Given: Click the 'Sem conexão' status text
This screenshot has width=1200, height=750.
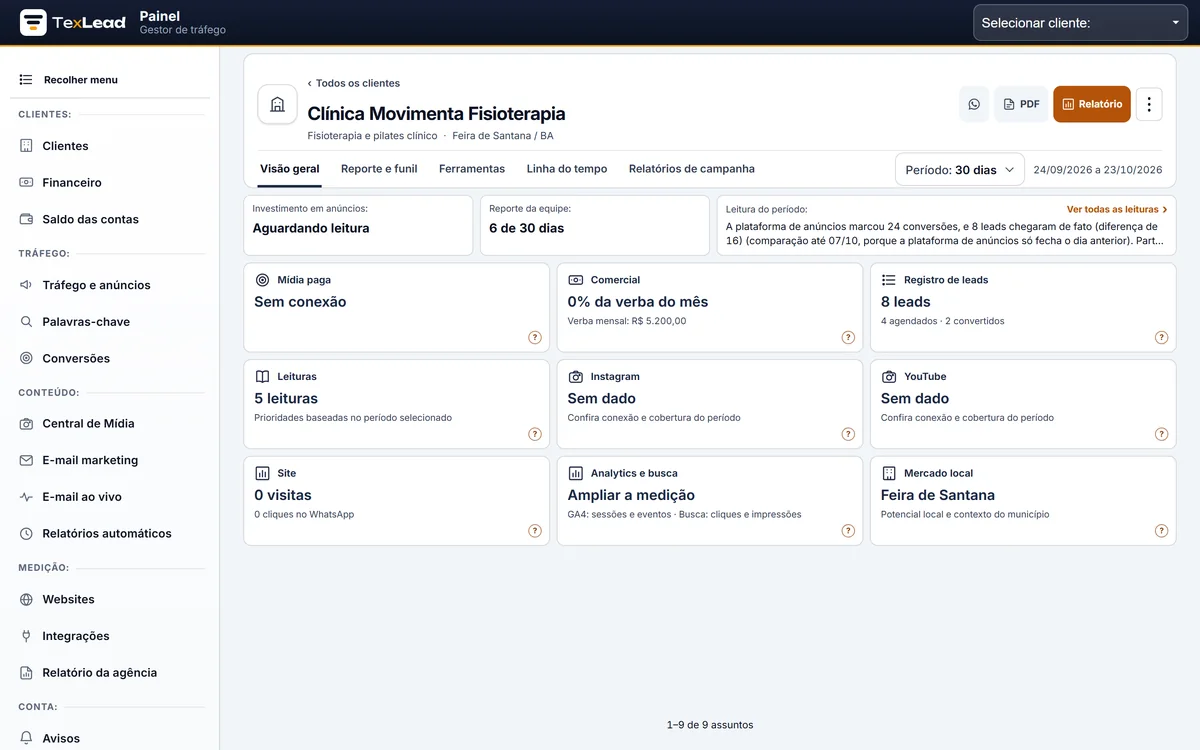Looking at the screenshot, I should pyautogui.click(x=300, y=302).
